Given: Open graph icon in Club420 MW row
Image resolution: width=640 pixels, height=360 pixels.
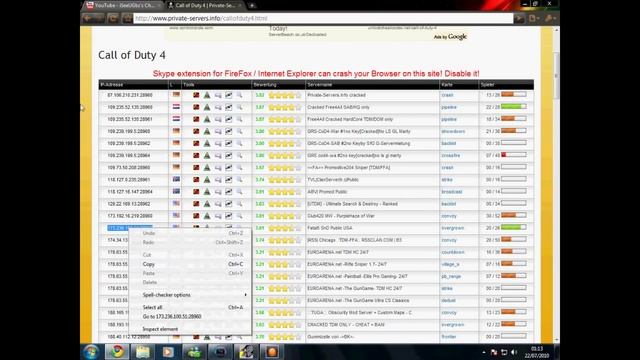Looking at the screenshot, I should click(229, 216).
